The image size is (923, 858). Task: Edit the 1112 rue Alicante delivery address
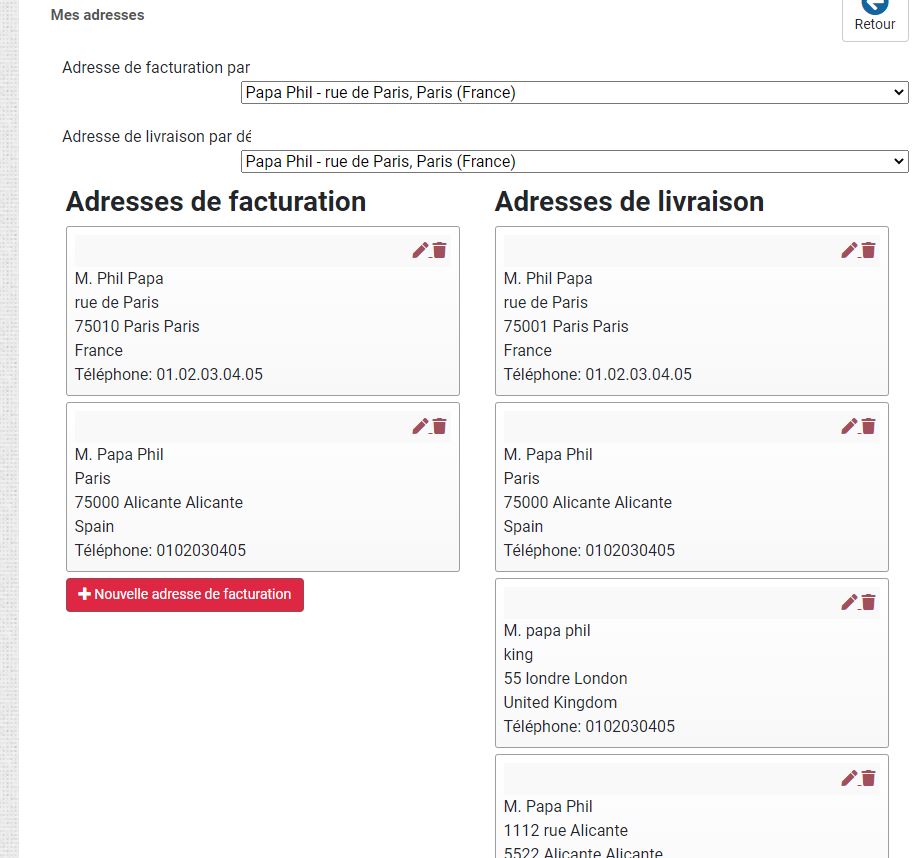(849, 778)
